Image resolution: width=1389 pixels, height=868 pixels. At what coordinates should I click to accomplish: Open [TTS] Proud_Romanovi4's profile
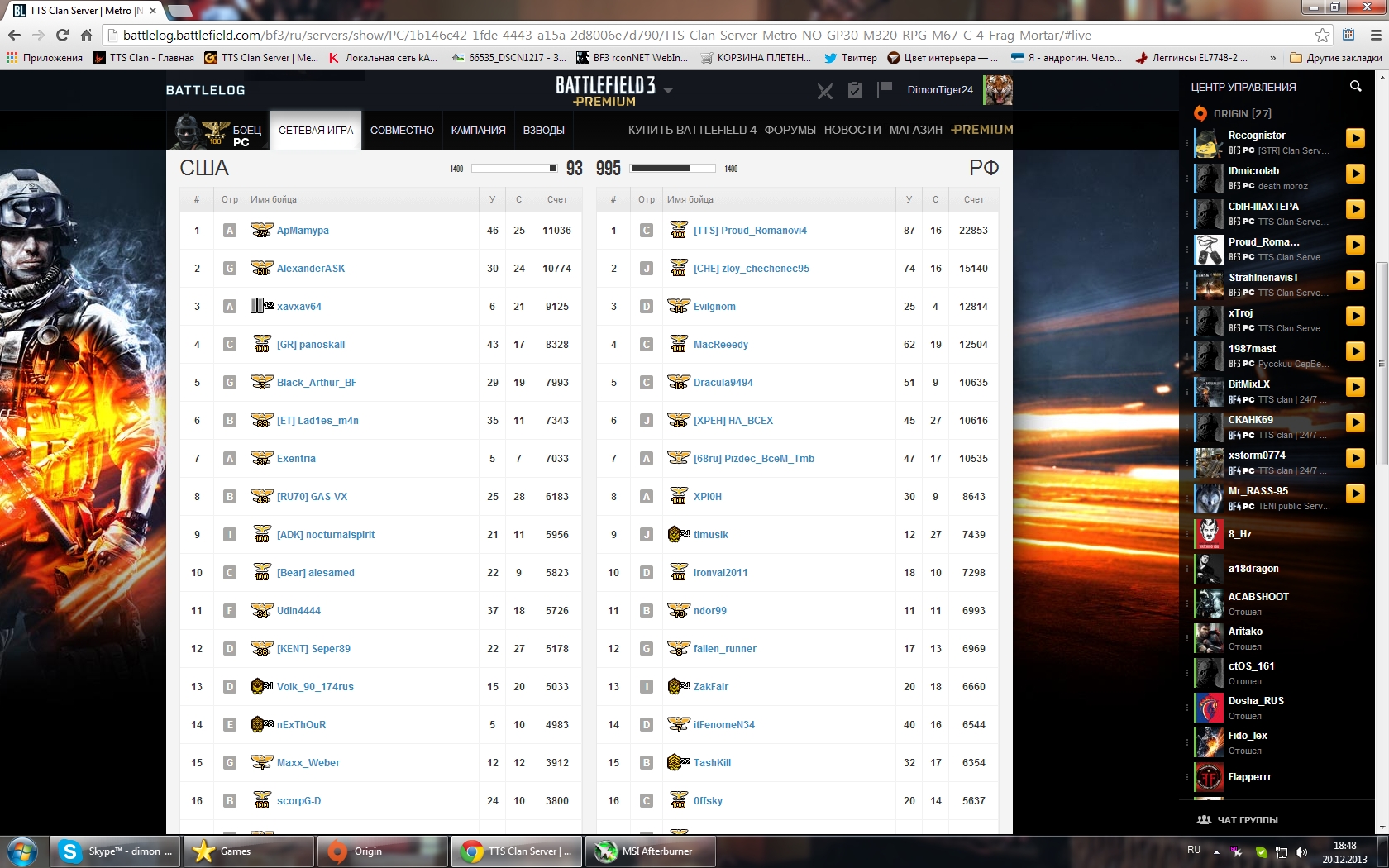coord(750,231)
